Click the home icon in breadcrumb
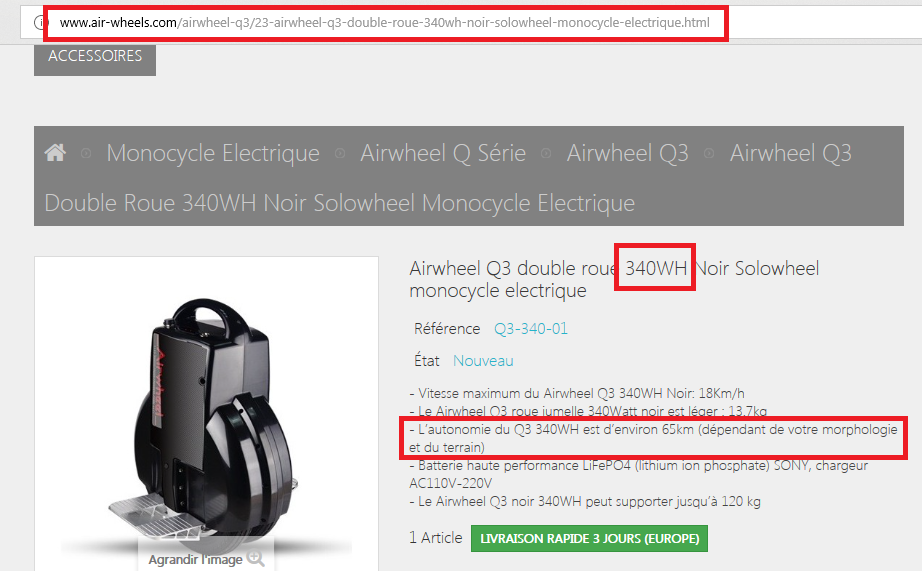 pos(55,153)
